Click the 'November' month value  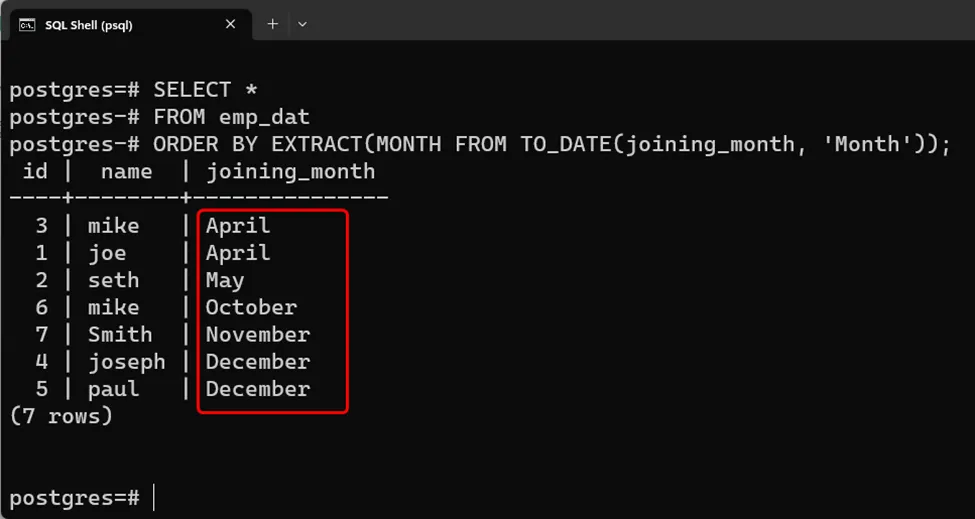[258, 334]
